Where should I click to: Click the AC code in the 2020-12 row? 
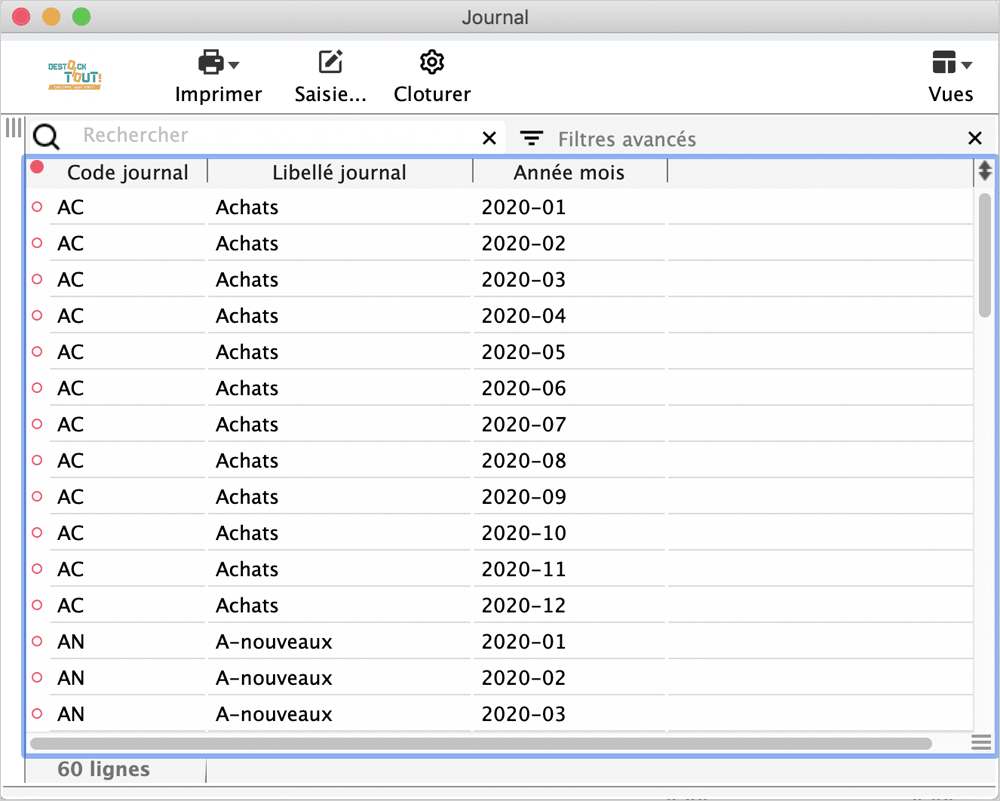(70, 605)
